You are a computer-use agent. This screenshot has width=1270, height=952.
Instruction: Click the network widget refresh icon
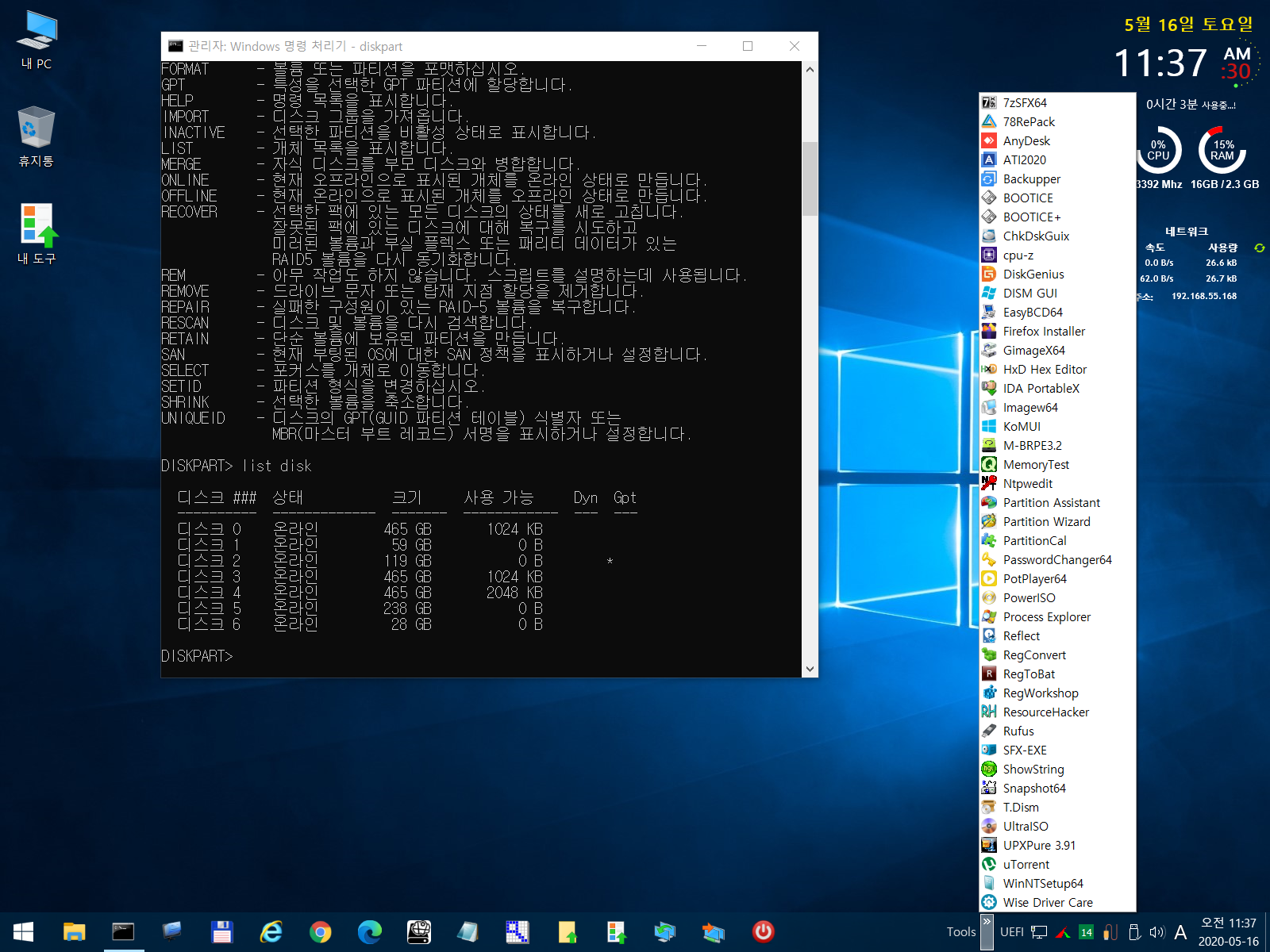[1259, 248]
